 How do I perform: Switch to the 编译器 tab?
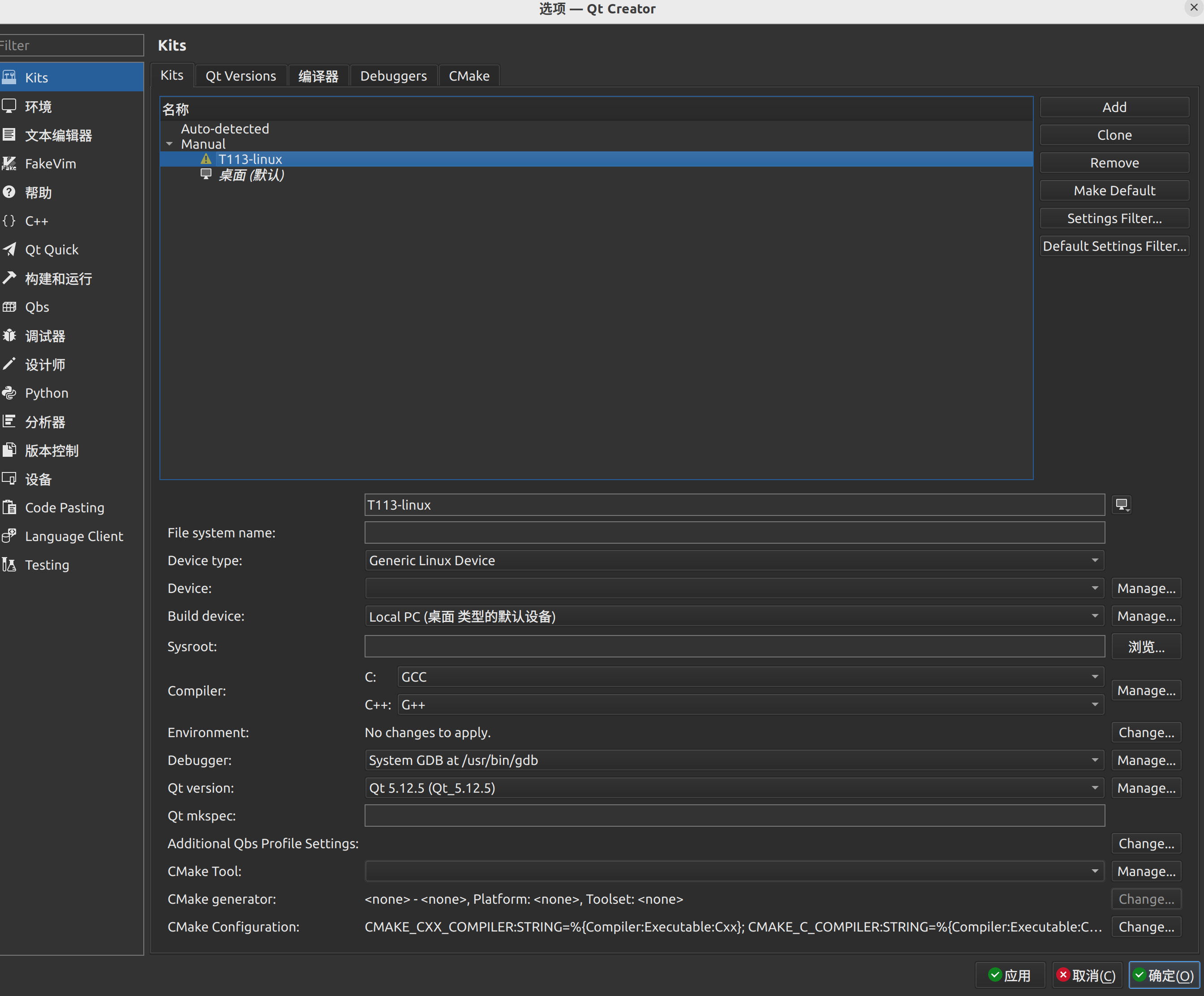pos(318,76)
